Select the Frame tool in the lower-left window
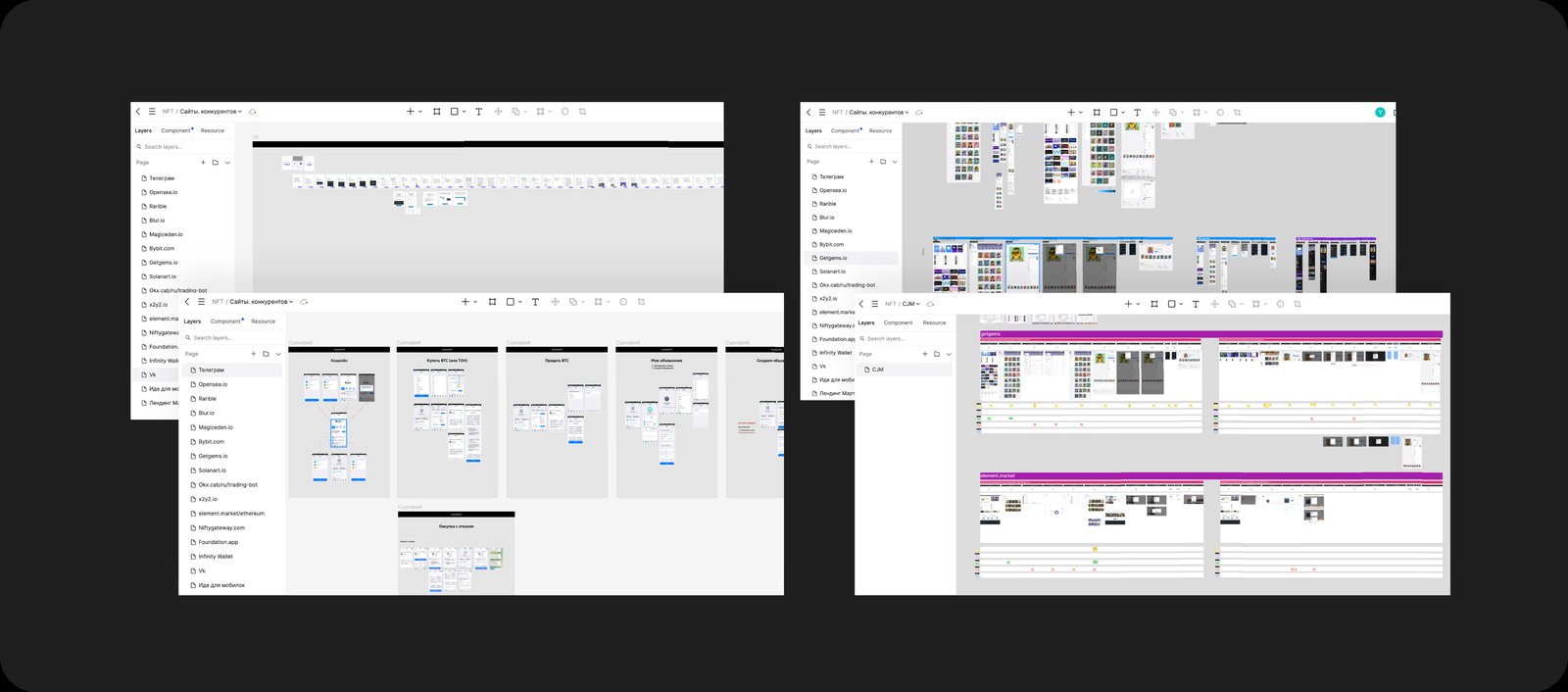The height and width of the screenshot is (692, 1568). coord(492,302)
